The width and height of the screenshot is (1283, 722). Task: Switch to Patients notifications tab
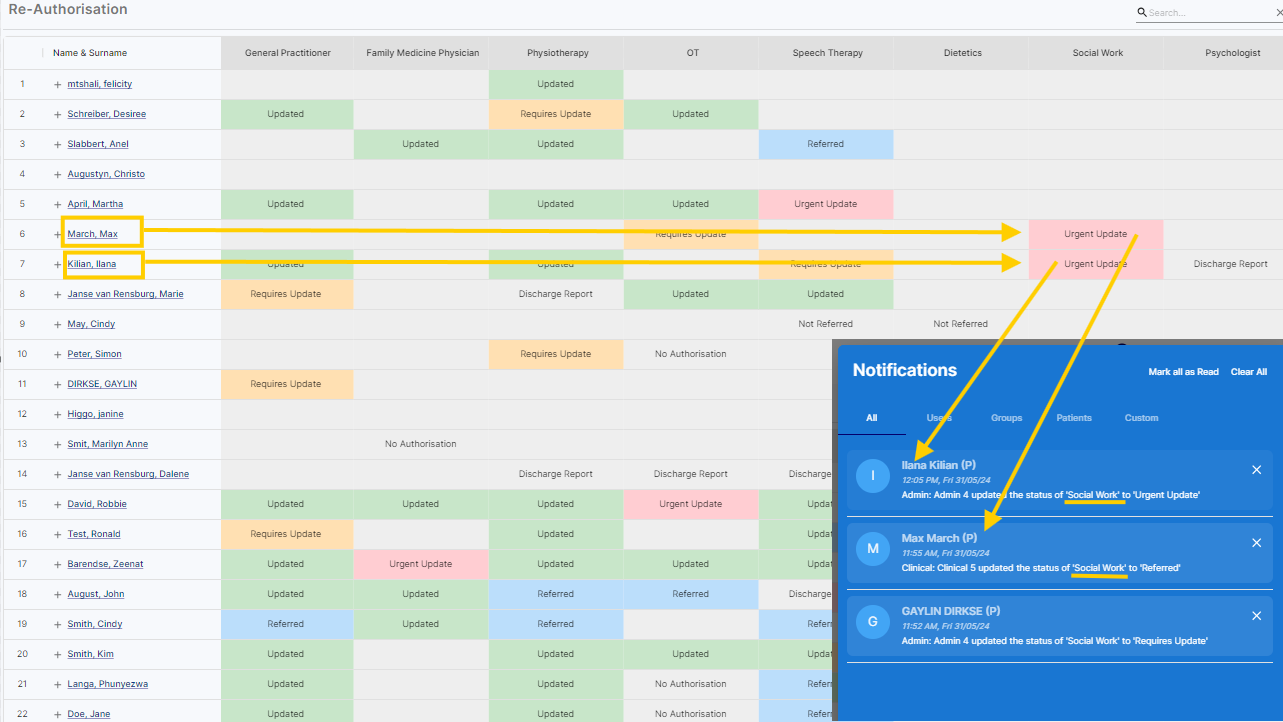[x=1074, y=418]
